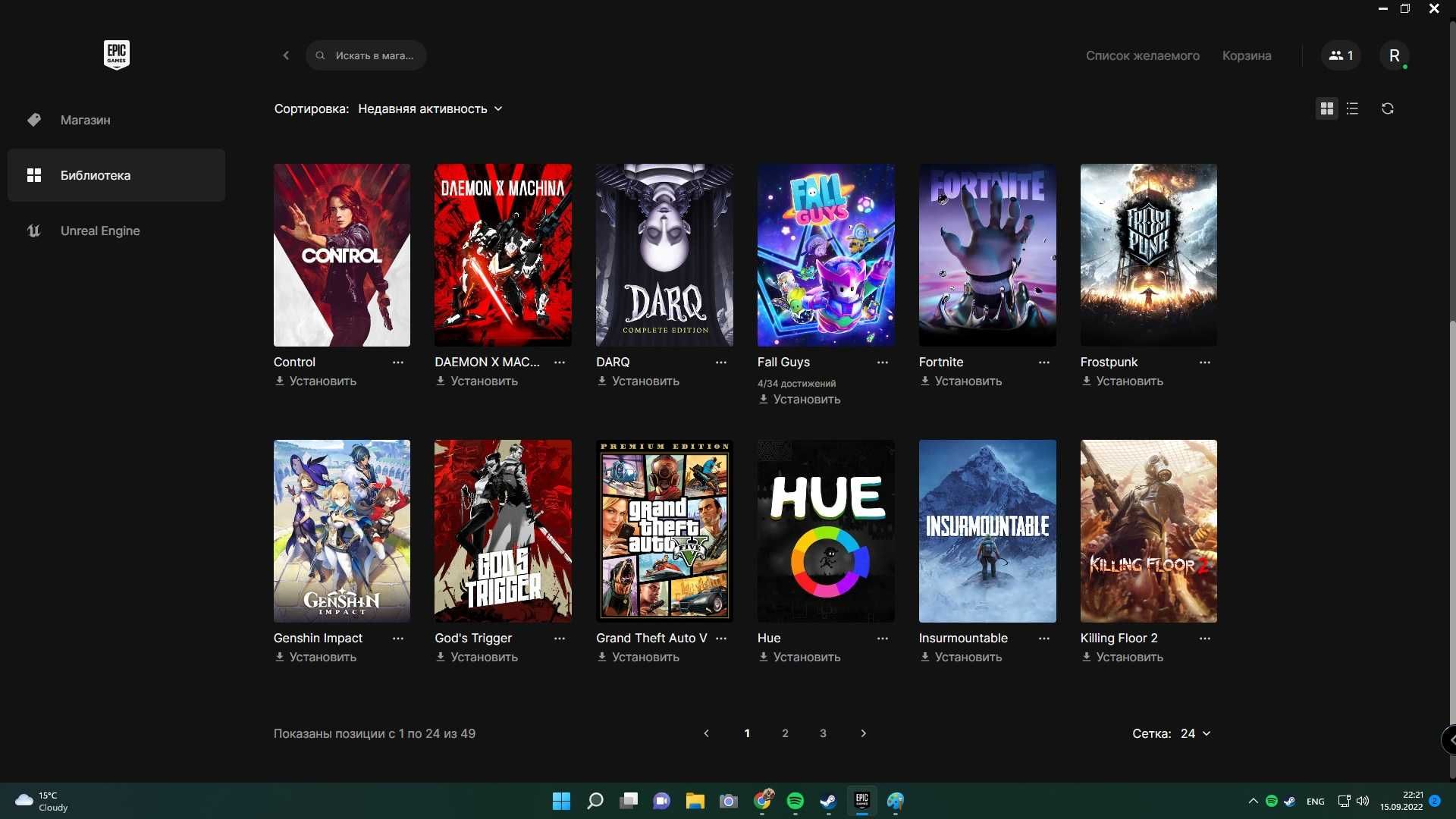Viewport: 1456px width, 819px height.
Task: Install Fortnite
Action: 961,381
